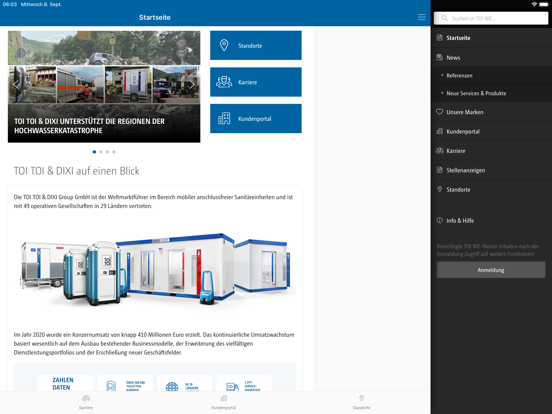Open Stellenanzeigen in side menu
The image size is (552, 414).
[x=491, y=170]
